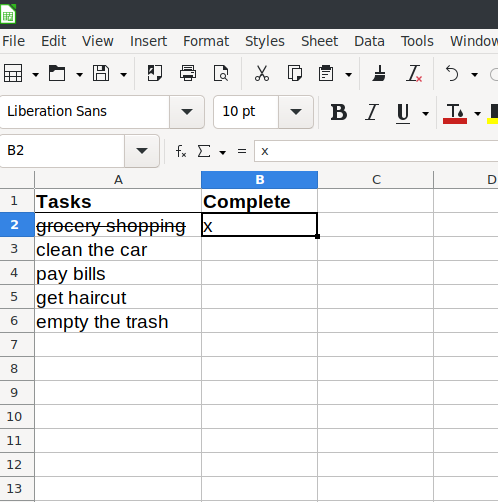498x502 pixels.
Task: Open the Function Wizard icon
Action: [181, 151]
